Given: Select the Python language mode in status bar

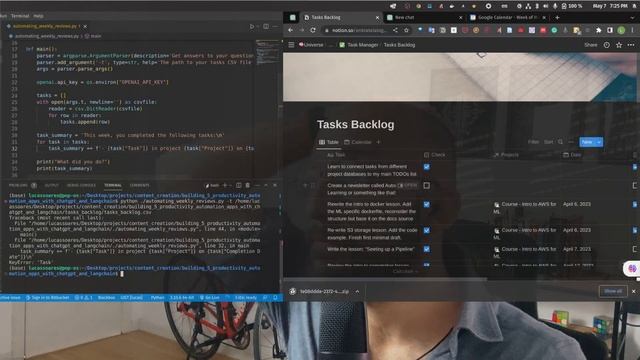Looking at the screenshot, I should pos(157,298).
